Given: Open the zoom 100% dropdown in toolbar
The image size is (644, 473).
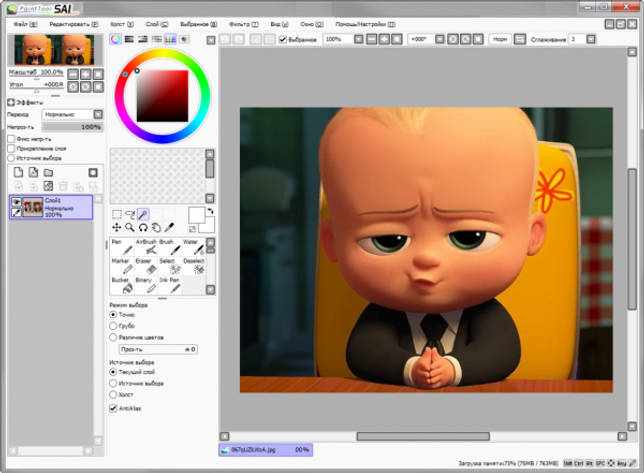Looking at the screenshot, I should [x=359, y=39].
